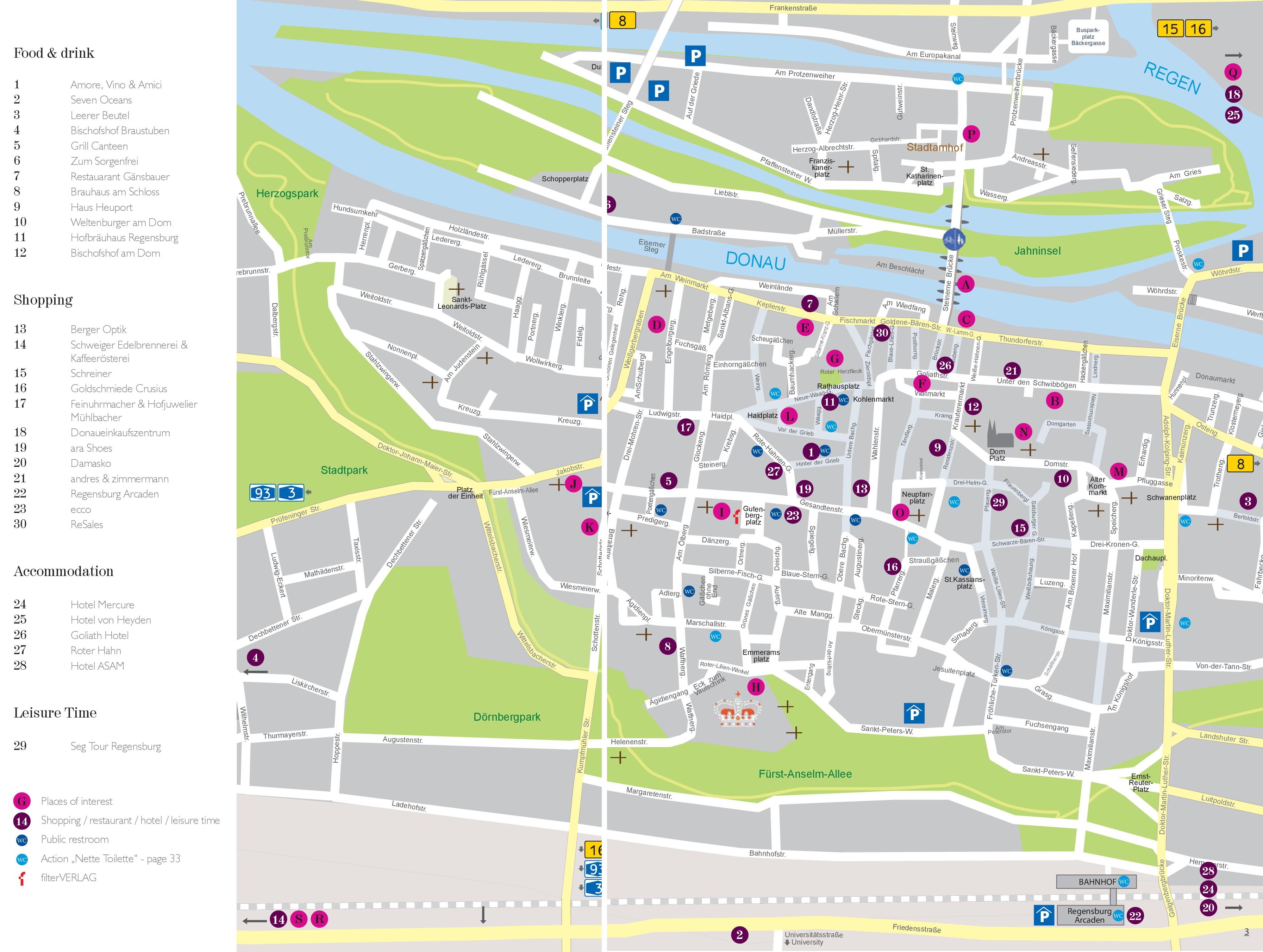Click the 'Leisure Time' heading
1263x952 pixels.
click(55, 713)
